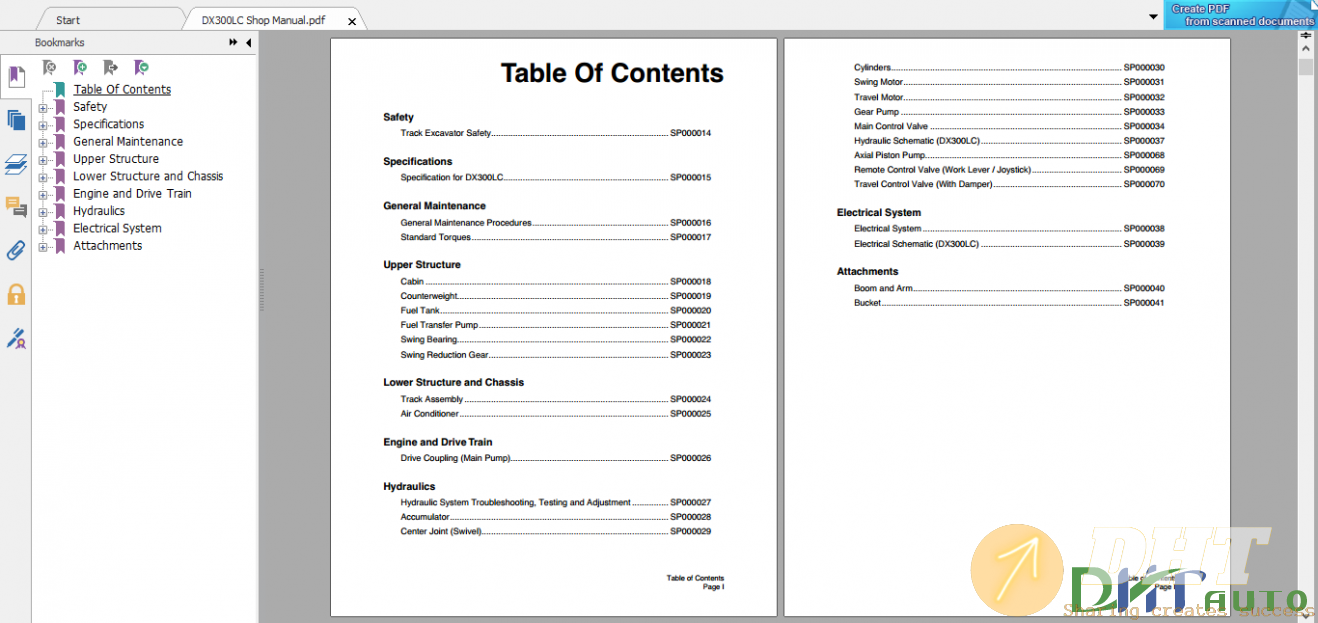Screen dimensions: 1318x623
Task: Click the Bookmarks panel title
Action: click(x=60, y=43)
